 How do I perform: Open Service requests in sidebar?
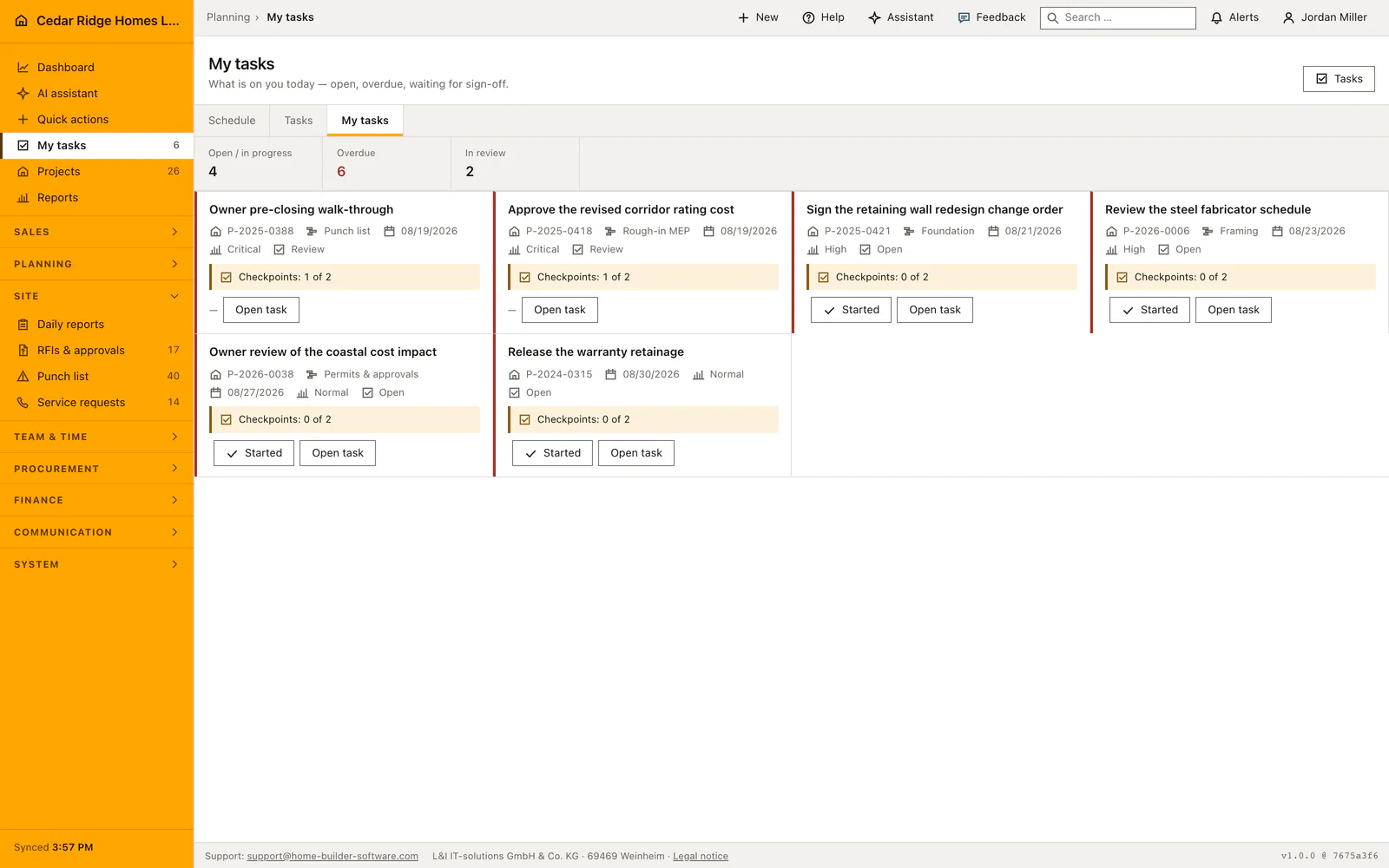pos(96,402)
